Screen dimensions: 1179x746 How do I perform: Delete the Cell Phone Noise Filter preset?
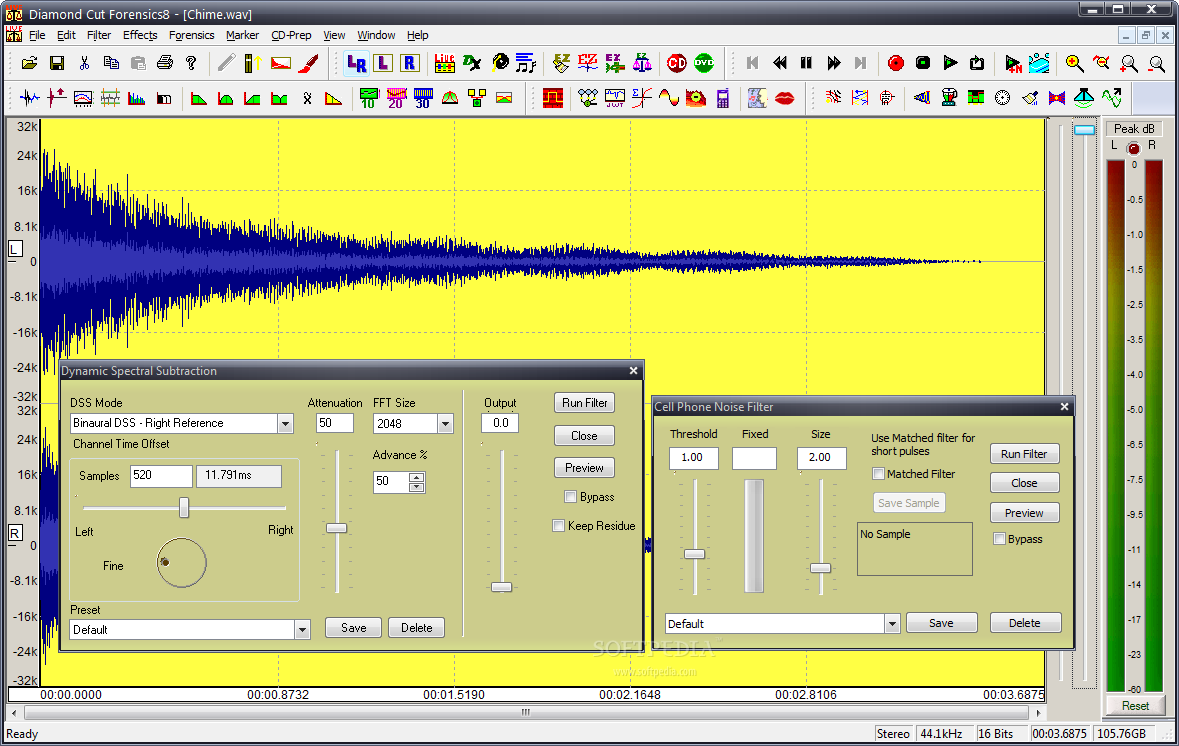pos(1025,623)
